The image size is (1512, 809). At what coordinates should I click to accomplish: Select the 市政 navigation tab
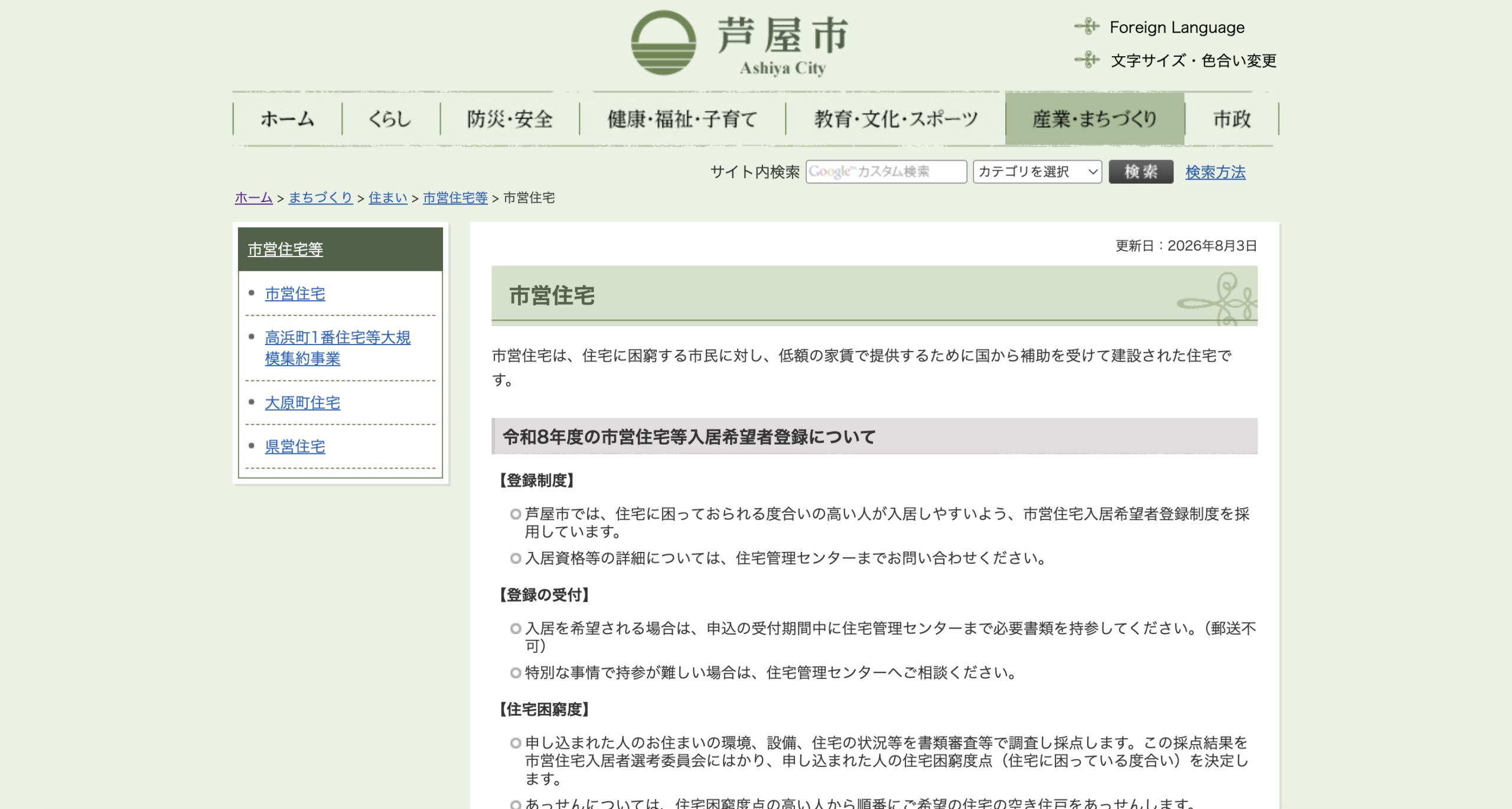[1232, 119]
